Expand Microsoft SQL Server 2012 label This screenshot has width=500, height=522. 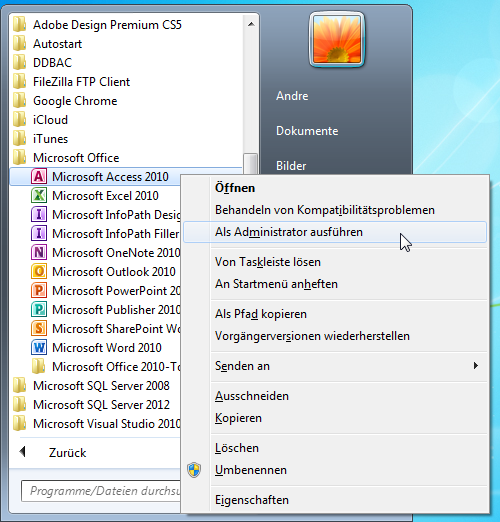pyautogui.click(x=101, y=405)
